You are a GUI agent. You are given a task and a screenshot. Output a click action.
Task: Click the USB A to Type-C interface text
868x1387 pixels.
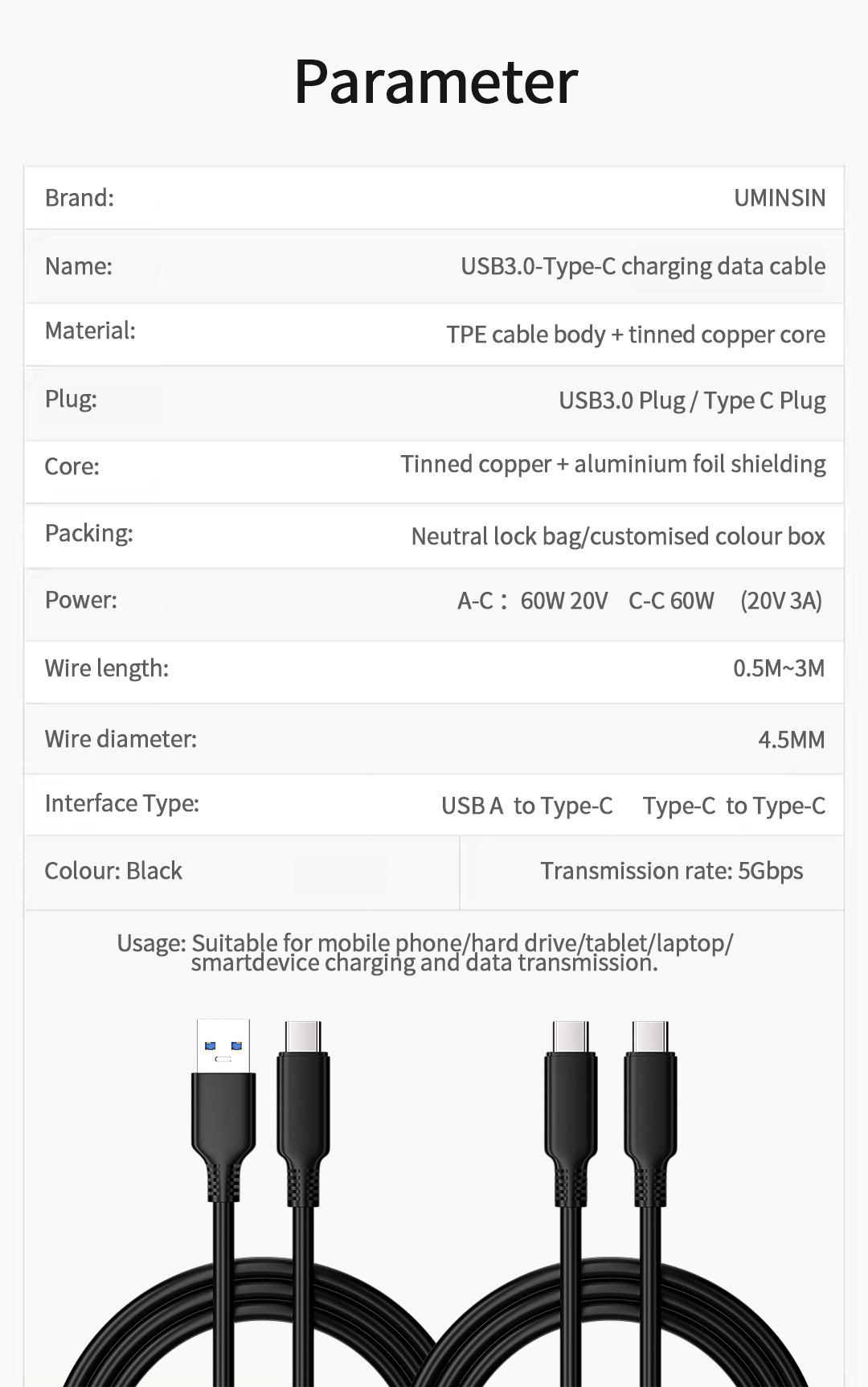[526, 806]
